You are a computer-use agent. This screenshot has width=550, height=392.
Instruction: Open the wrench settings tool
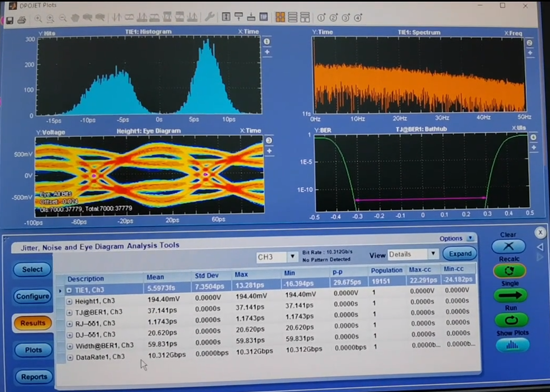209,16
